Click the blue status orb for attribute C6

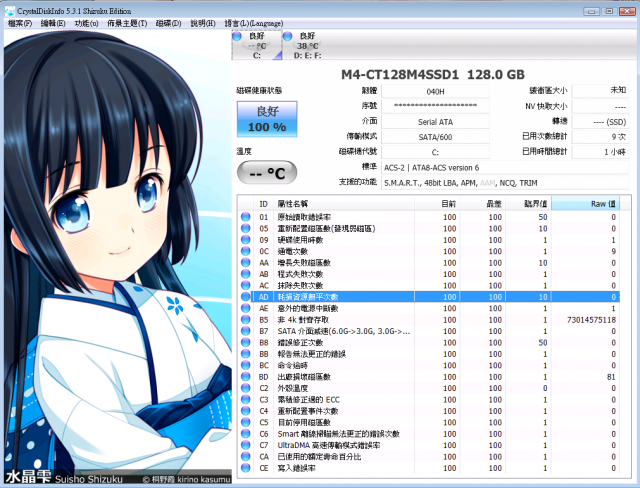tap(245, 434)
